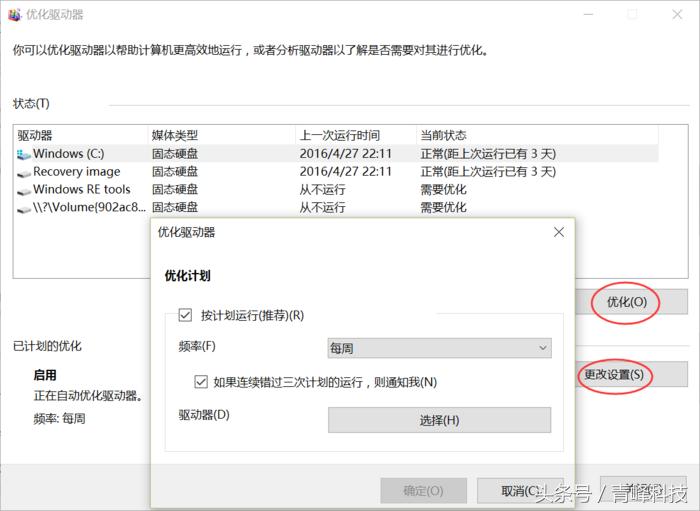Viewport: 700px width, 511px height.
Task: Click the \\?\Volume{902ac8 drive icon
Action: pyautogui.click(x=24, y=209)
